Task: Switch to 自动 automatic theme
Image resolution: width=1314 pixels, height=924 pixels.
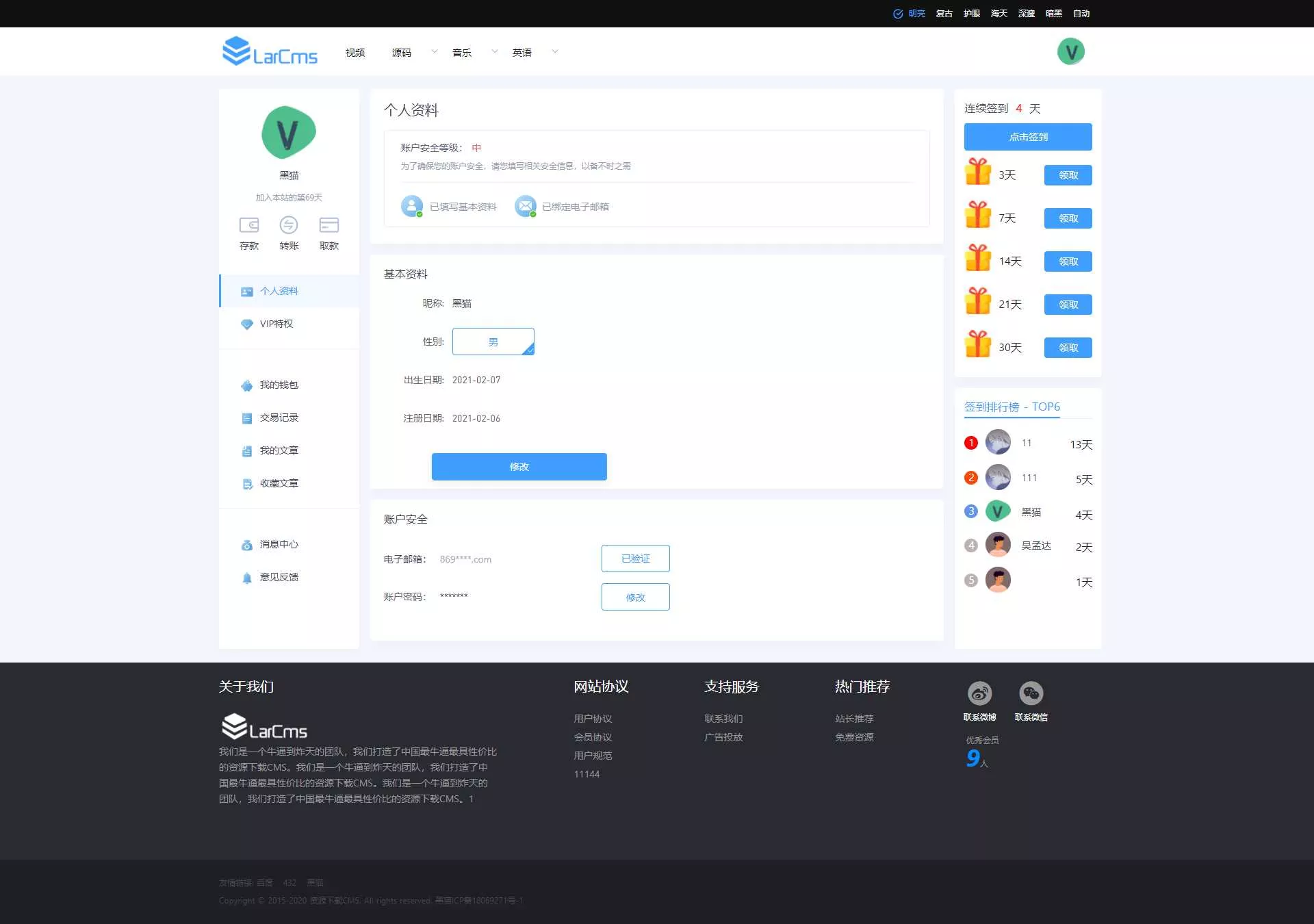Action: [1081, 14]
